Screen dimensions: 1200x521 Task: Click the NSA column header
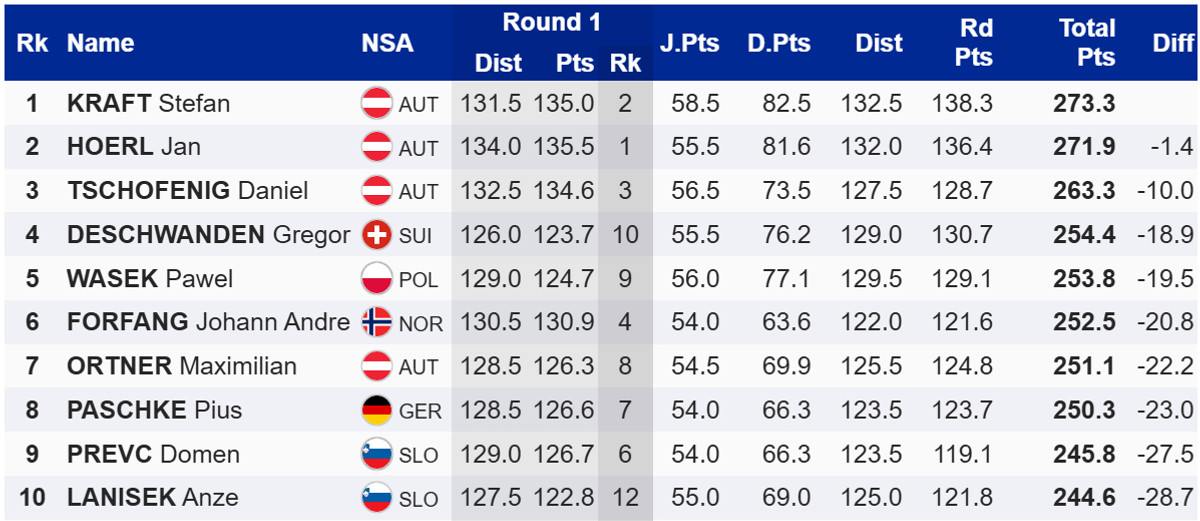coord(387,43)
